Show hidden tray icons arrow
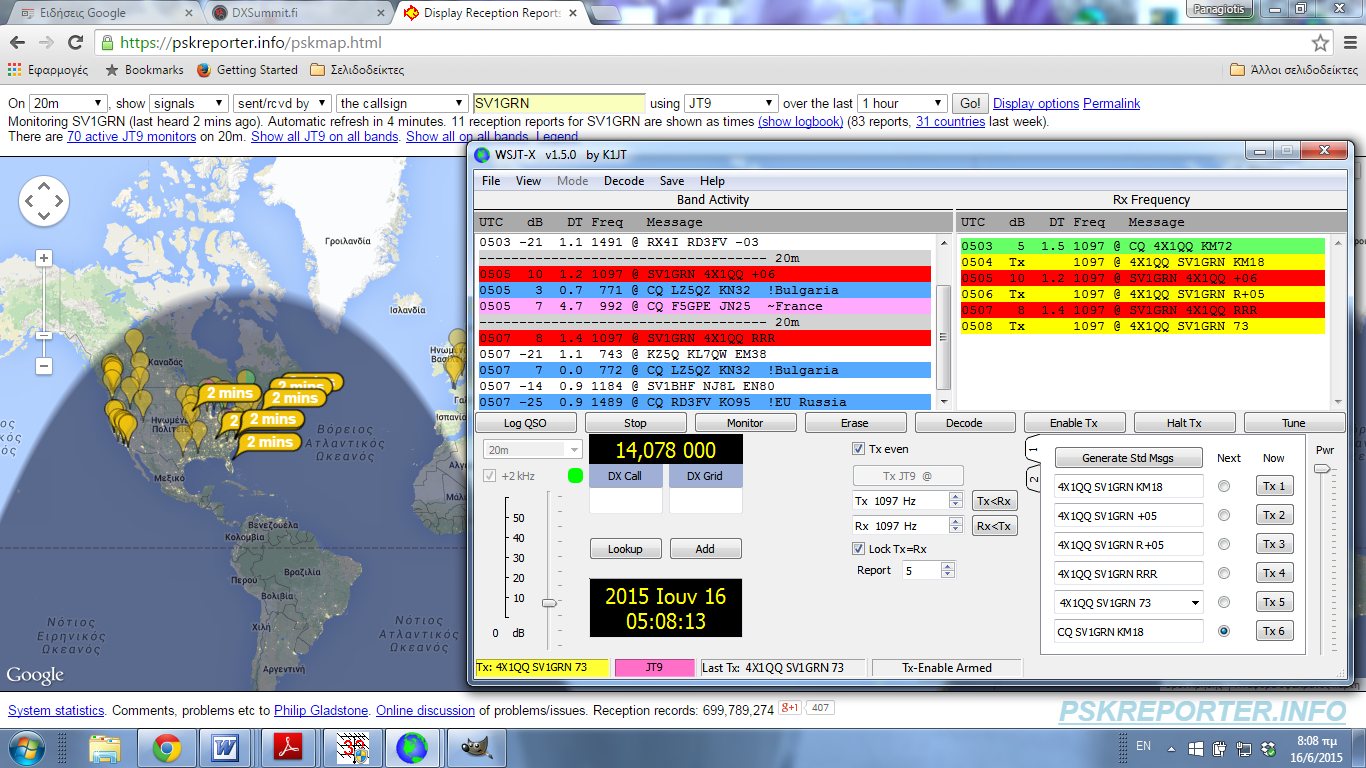The image size is (1366, 768). coord(1170,748)
